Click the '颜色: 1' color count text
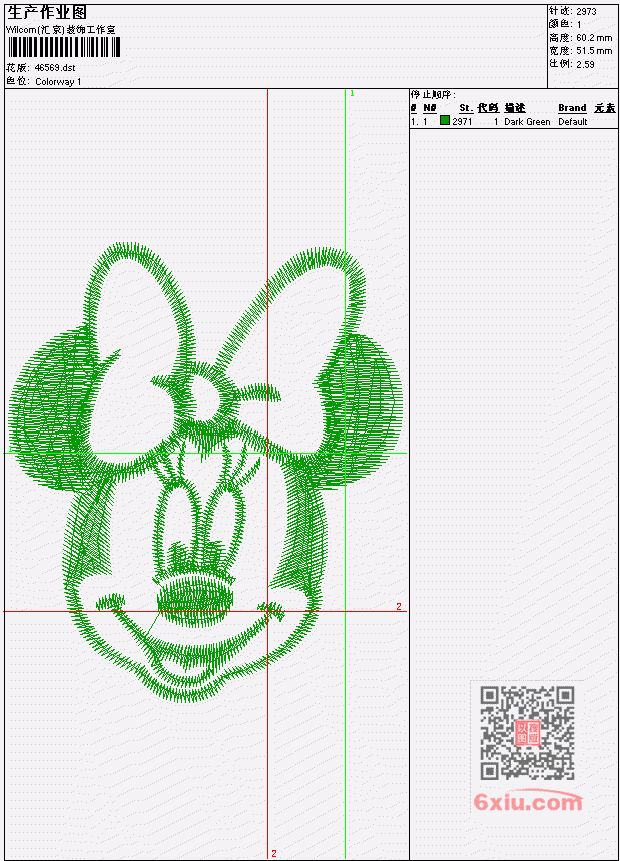This screenshot has width=620, height=861. coord(565,24)
